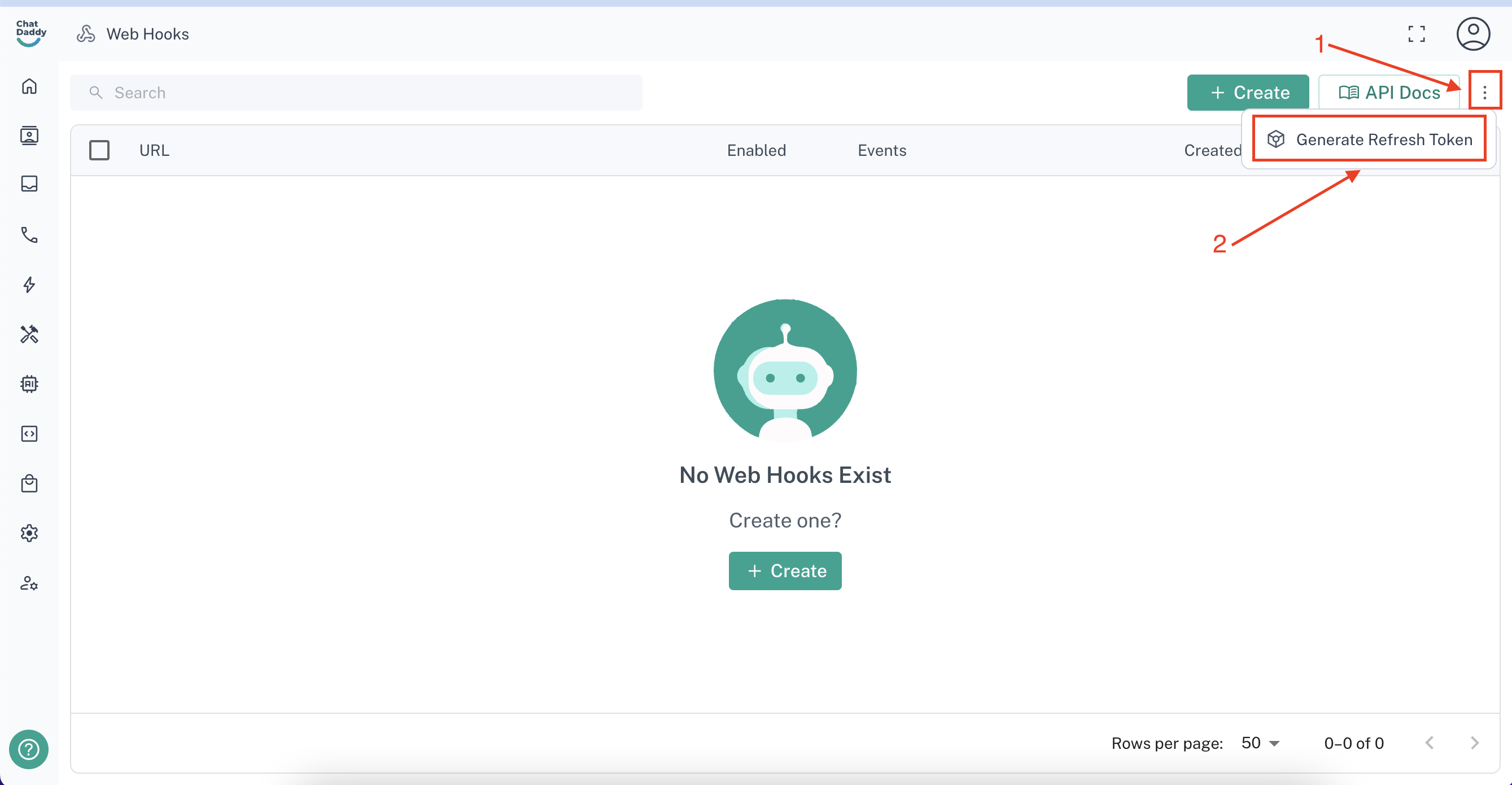Open the Contacts icon in sidebar
This screenshot has height=785, width=1512.
pos(29,136)
